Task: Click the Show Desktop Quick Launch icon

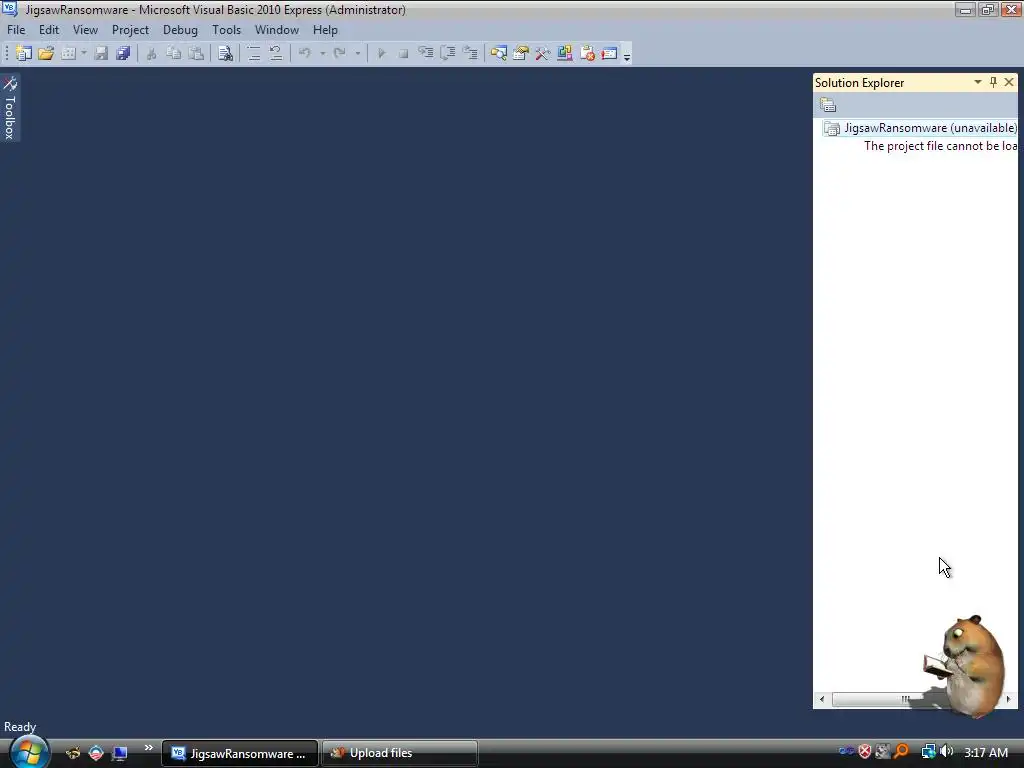Action: [x=120, y=754]
